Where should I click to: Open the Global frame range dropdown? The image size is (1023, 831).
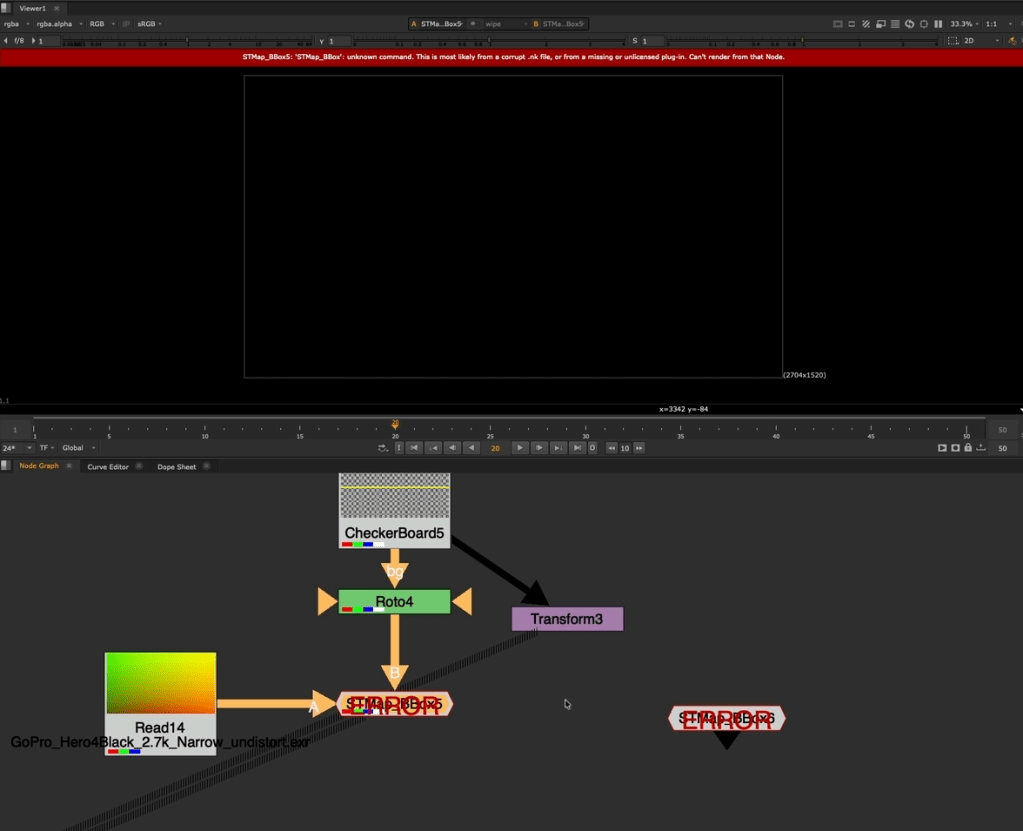pyautogui.click(x=79, y=448)
